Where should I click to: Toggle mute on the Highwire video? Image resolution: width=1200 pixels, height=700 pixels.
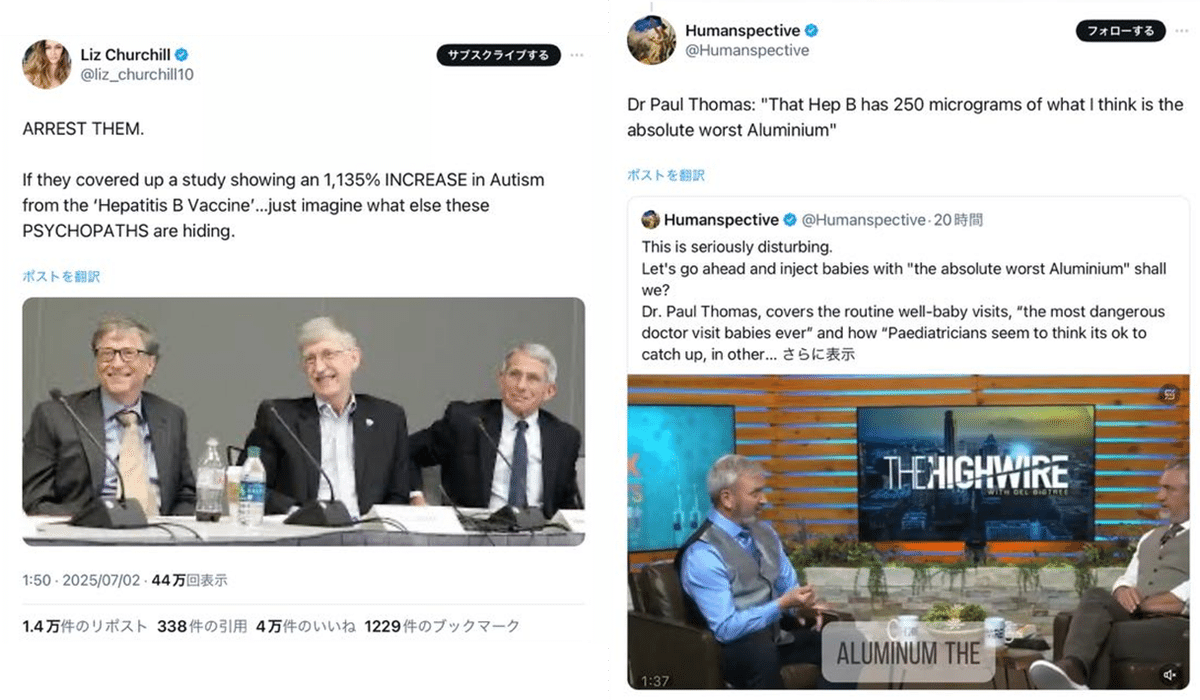pos(1169,675)
